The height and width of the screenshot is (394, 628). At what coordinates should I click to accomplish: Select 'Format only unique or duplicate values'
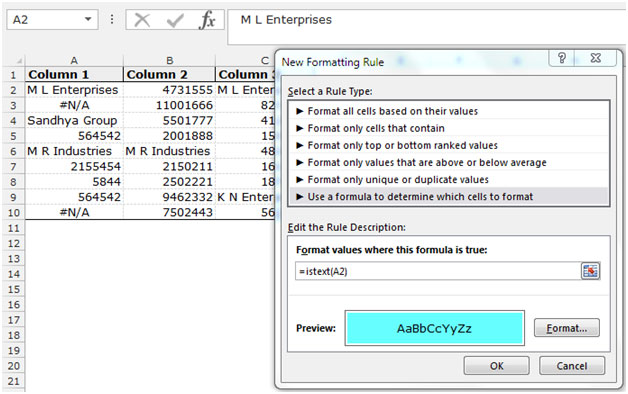coord(449,179)
